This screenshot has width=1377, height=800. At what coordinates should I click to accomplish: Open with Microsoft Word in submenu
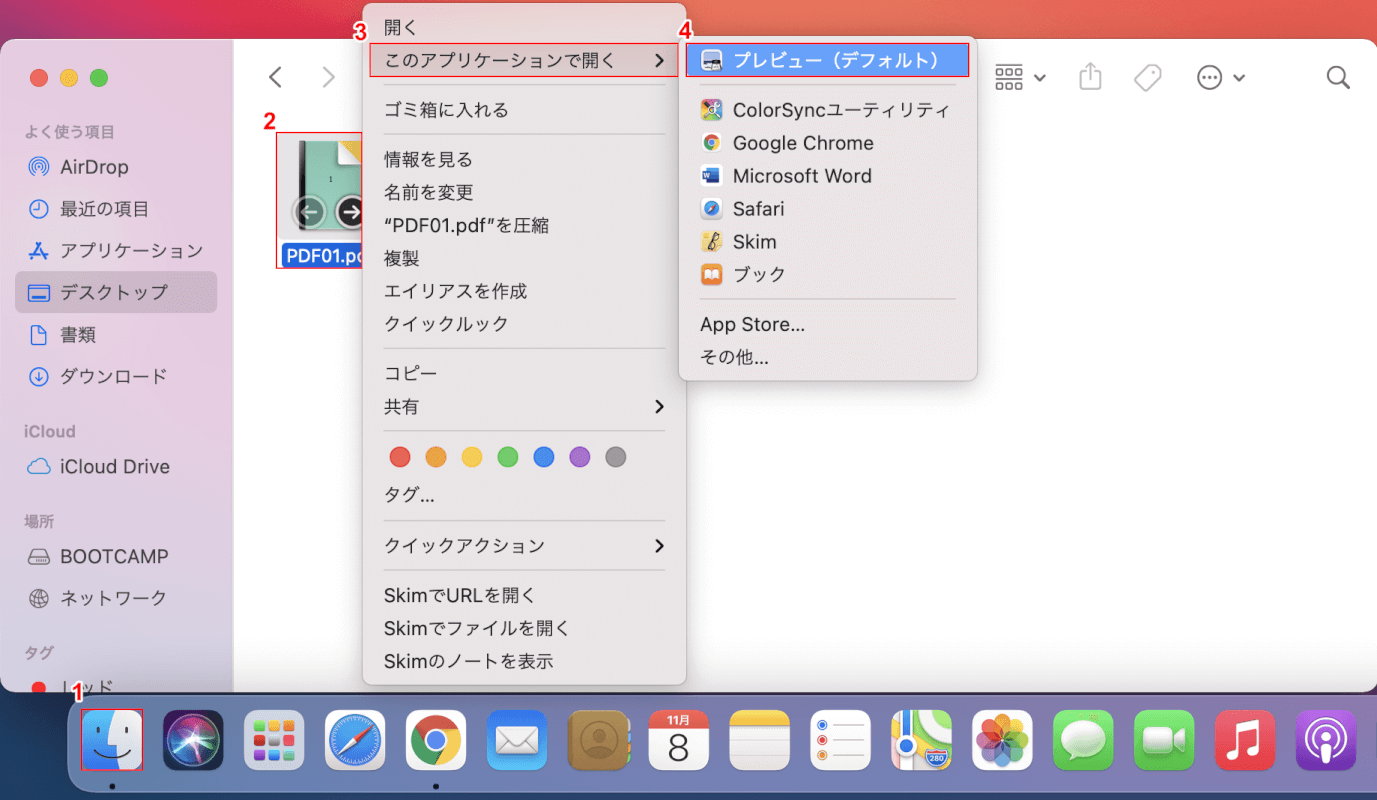[828, 176]
